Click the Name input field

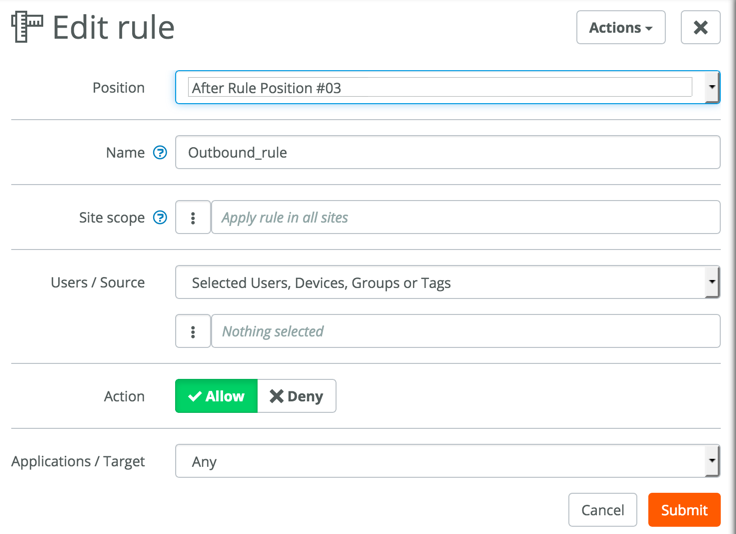447,153
